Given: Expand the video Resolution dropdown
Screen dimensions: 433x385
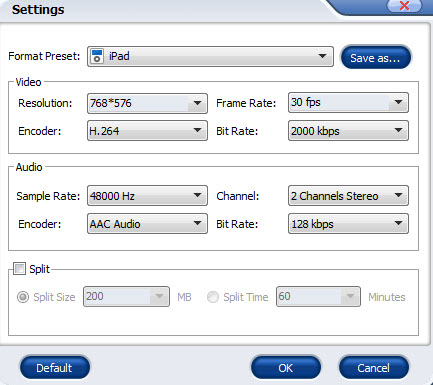Looking at the screenshot, I should point(147,103).
